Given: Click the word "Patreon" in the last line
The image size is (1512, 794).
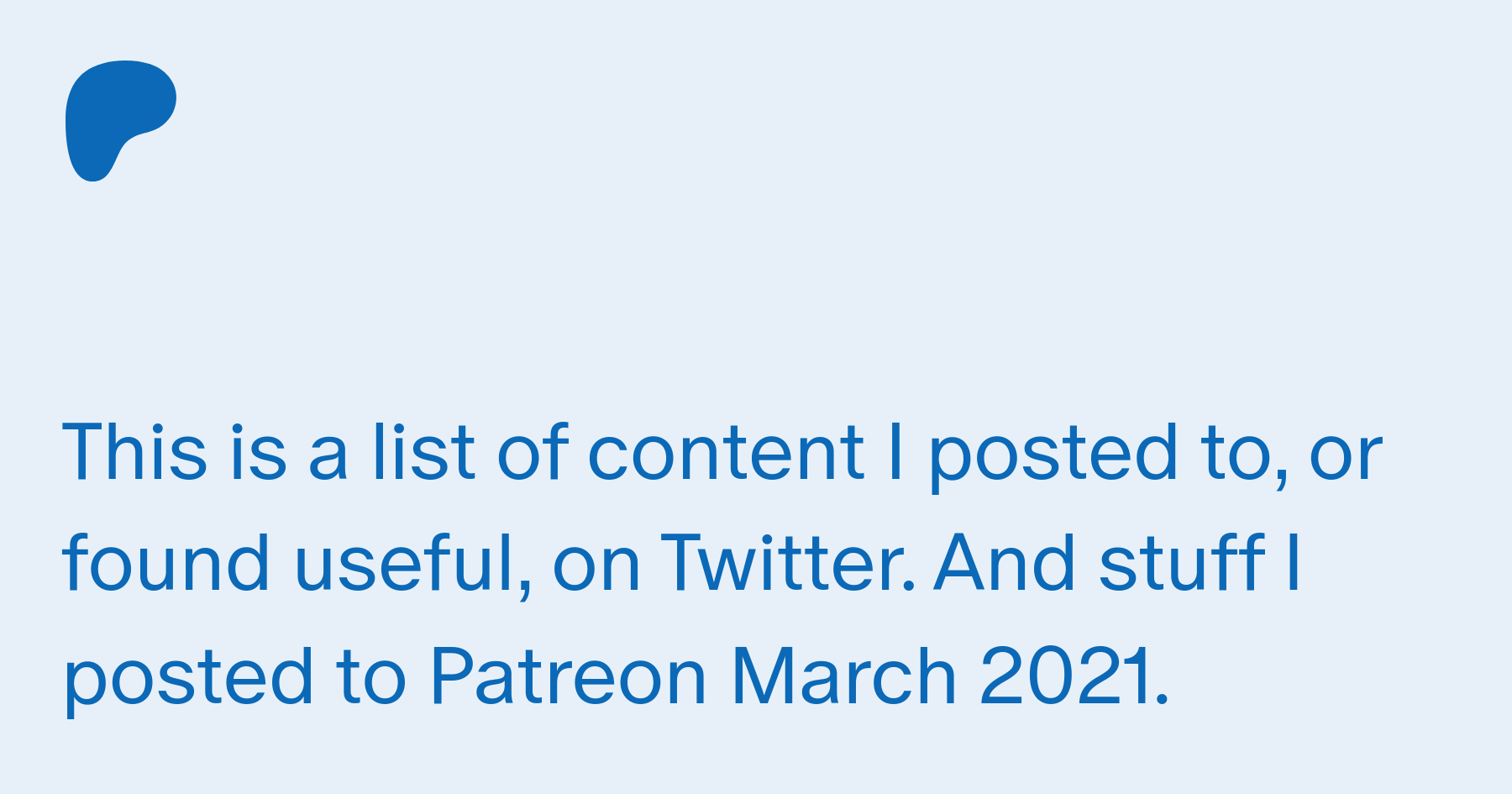Looking at the screenshot, I should pos(569,676).
